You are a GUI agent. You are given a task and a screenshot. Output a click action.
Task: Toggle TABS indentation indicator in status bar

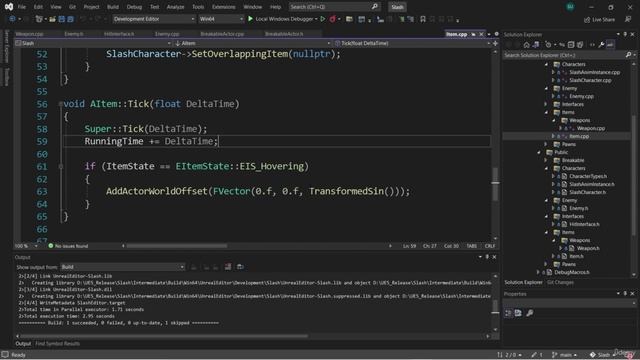click(x=471, y=246)
